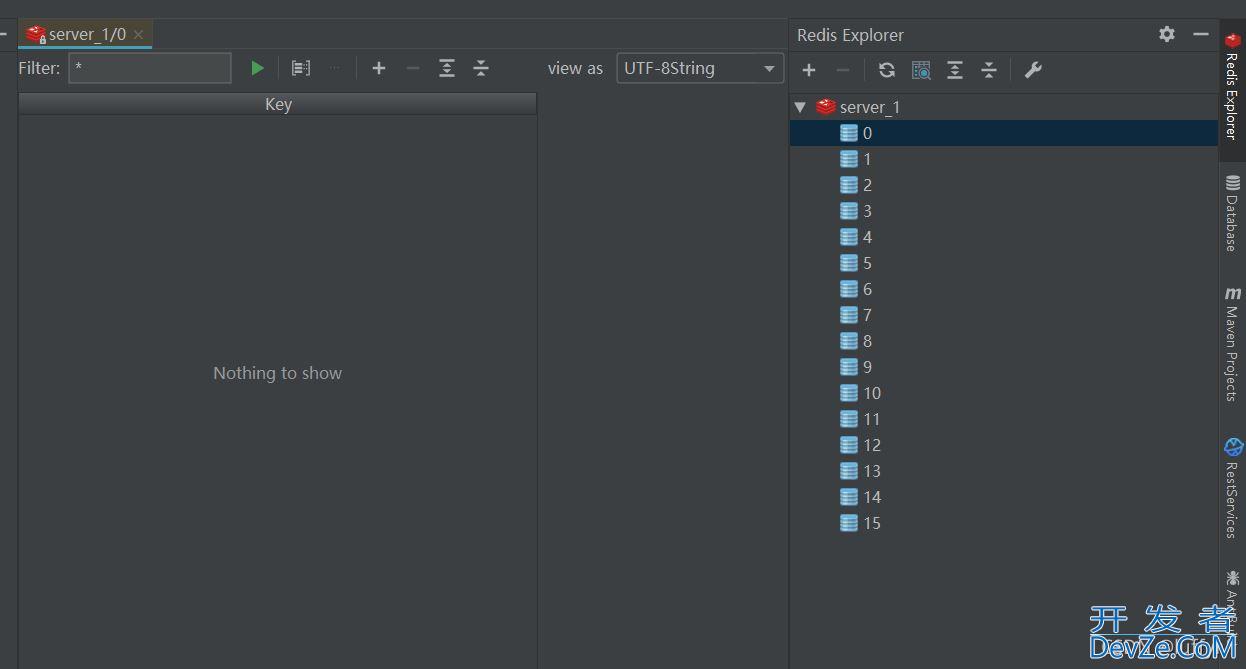This screenshot has width=1246, height=669.
Task: Add a server in Redis Explorer
Action: (809, 70)
